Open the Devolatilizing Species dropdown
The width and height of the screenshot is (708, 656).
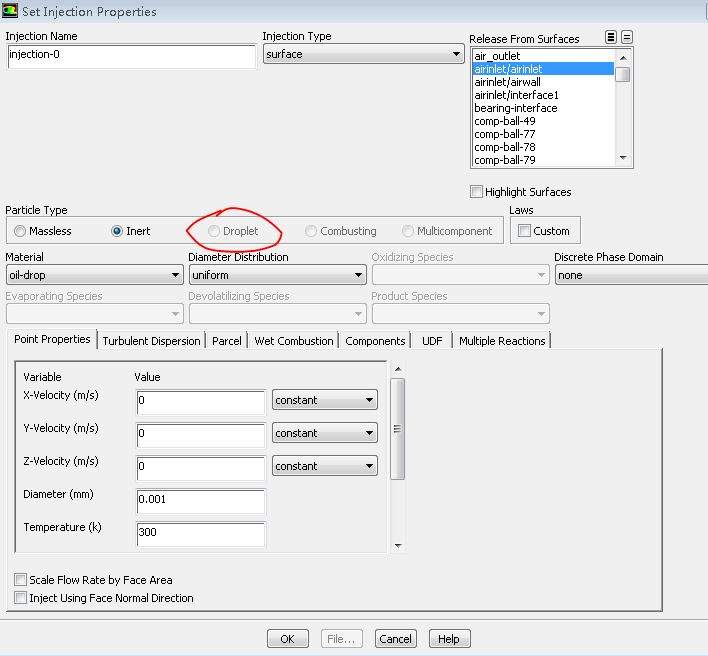point(278,314)
